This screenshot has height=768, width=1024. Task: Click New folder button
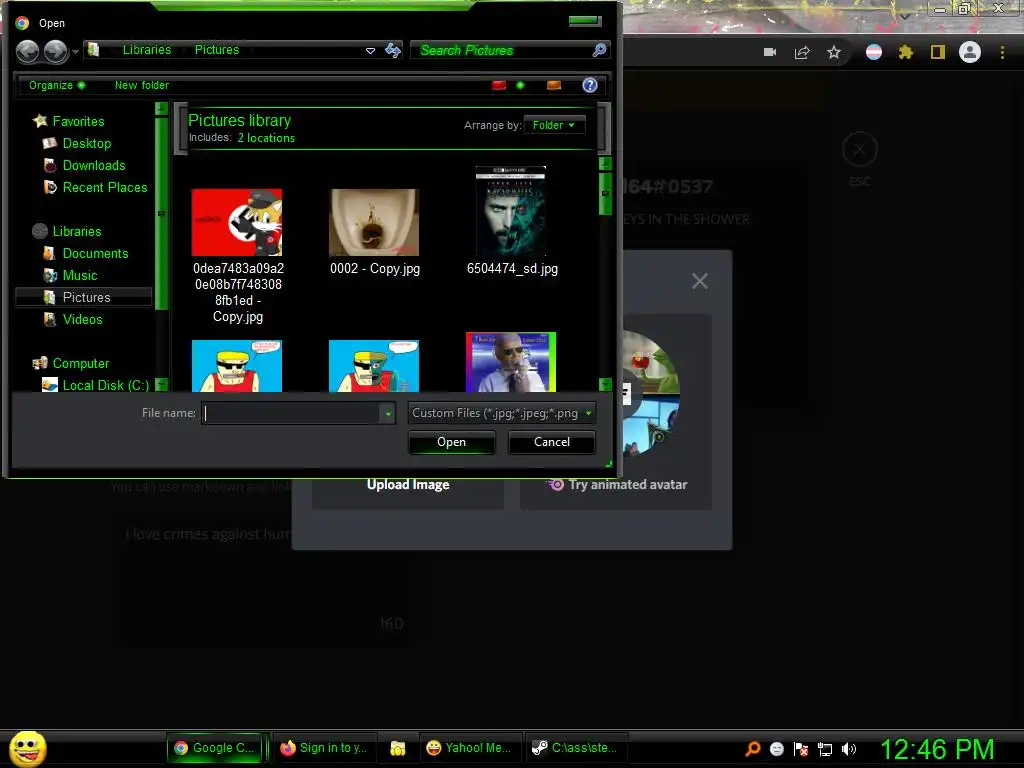[142, 85]
